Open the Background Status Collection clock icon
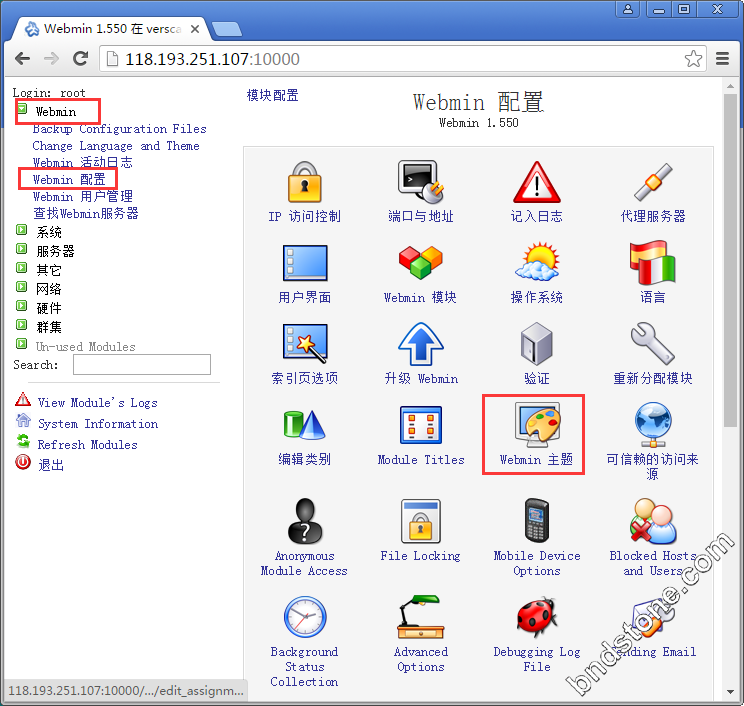The image size is (744, 706). (x=305, y=617)
